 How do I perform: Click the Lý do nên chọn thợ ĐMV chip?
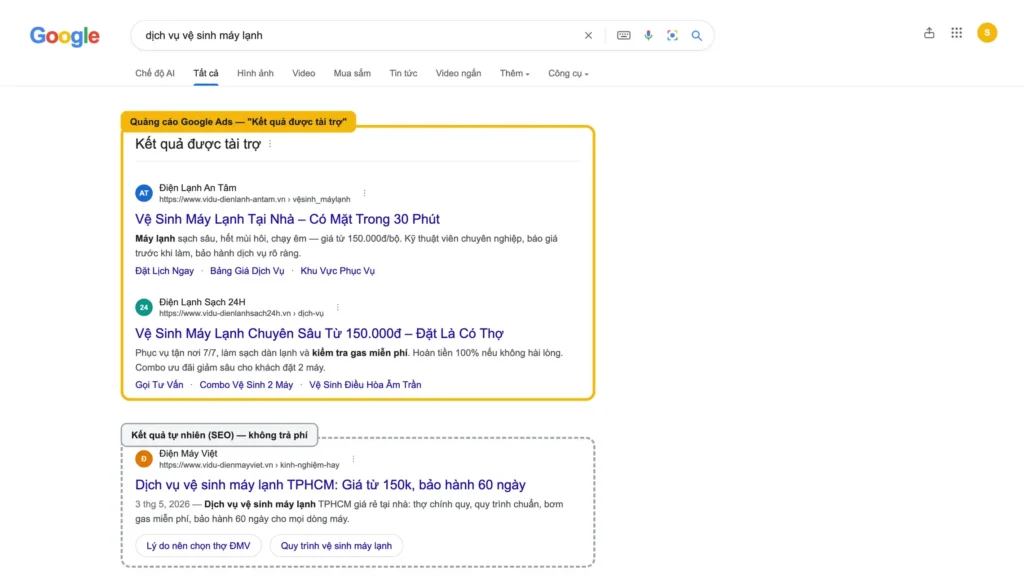click(199, 545)
